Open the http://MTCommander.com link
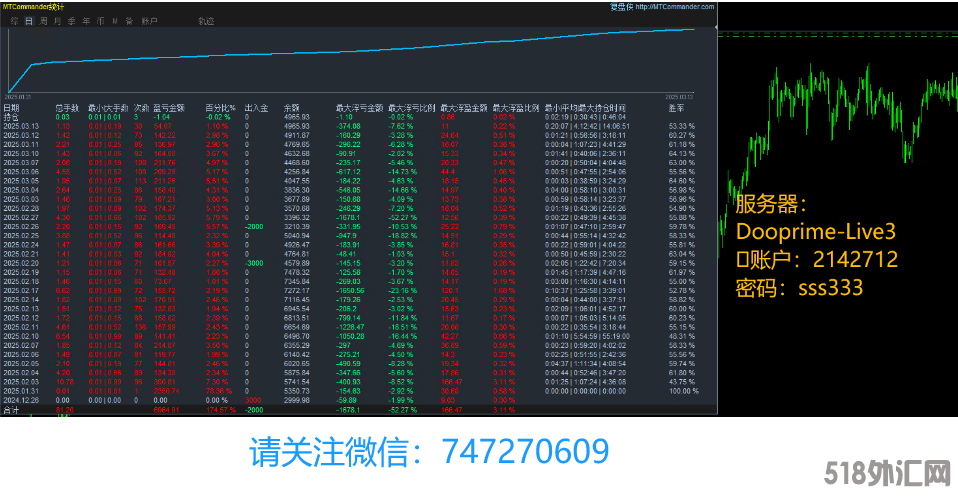This screenshot has height=497, width=958. [675, 7]
